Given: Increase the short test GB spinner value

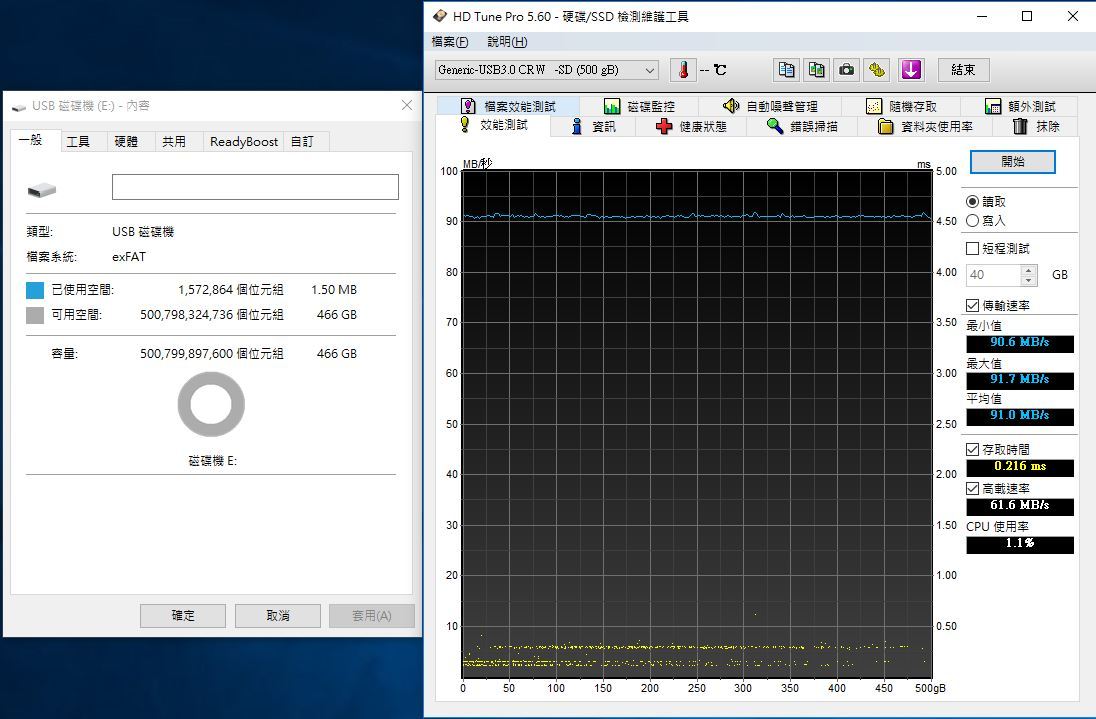Looking at the screenshot, I should click(x=1029, y=270).
